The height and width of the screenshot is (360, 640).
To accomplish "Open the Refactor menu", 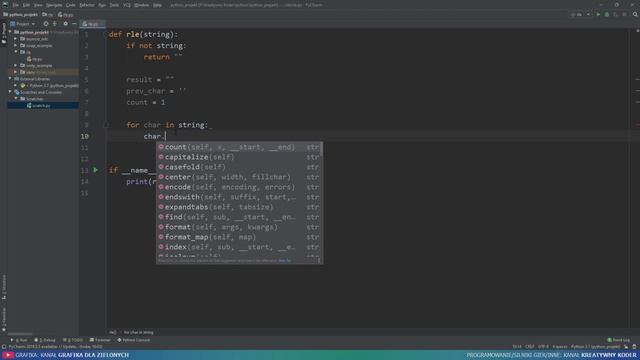I will (87, 5).
